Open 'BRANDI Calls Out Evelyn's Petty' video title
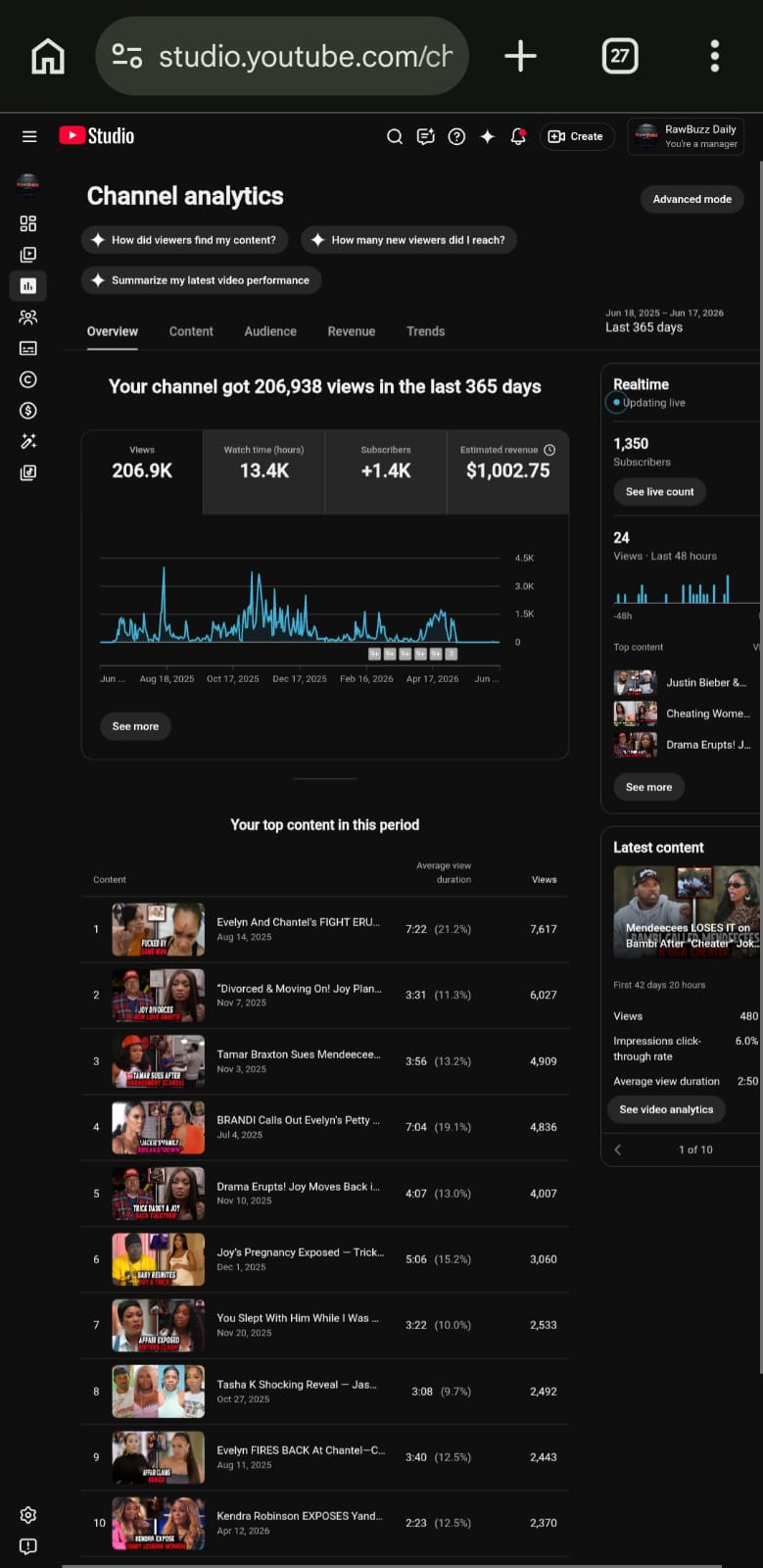 point(299,1120)
